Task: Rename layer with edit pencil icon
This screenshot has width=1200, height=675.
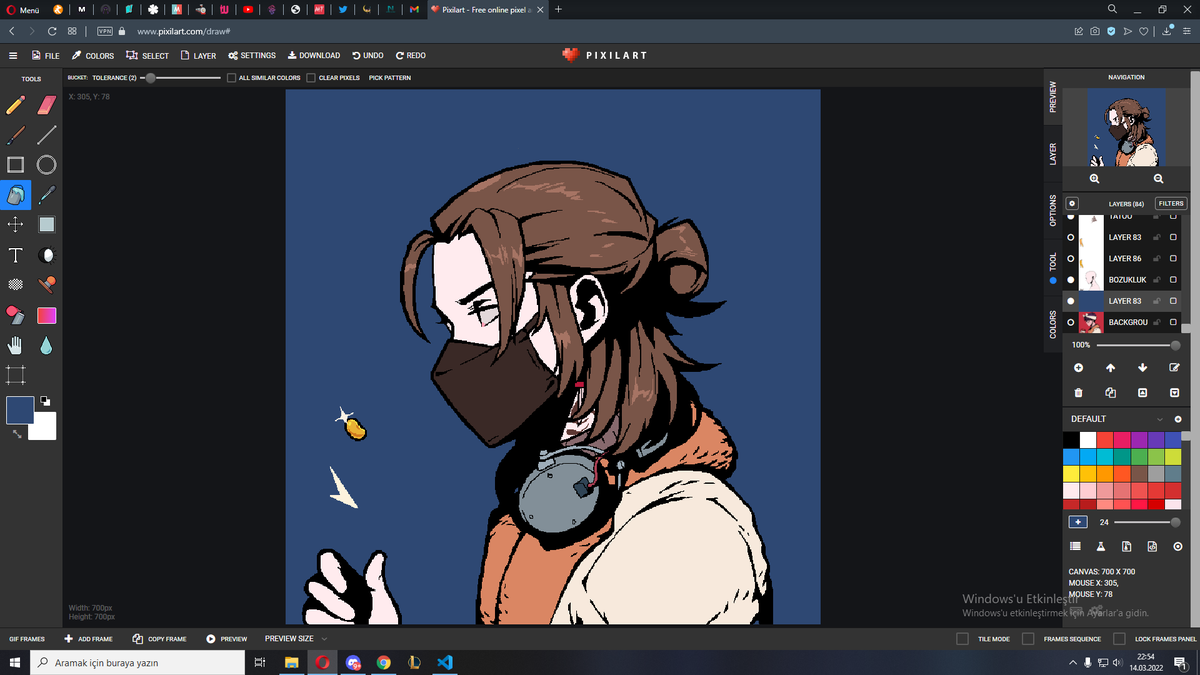Action: 1174,368
